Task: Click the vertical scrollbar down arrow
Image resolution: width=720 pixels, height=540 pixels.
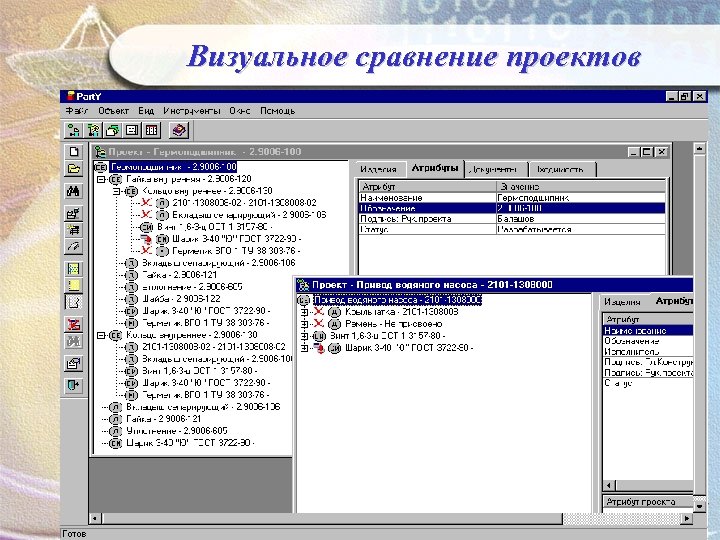Action: click(x=699, y=506)
